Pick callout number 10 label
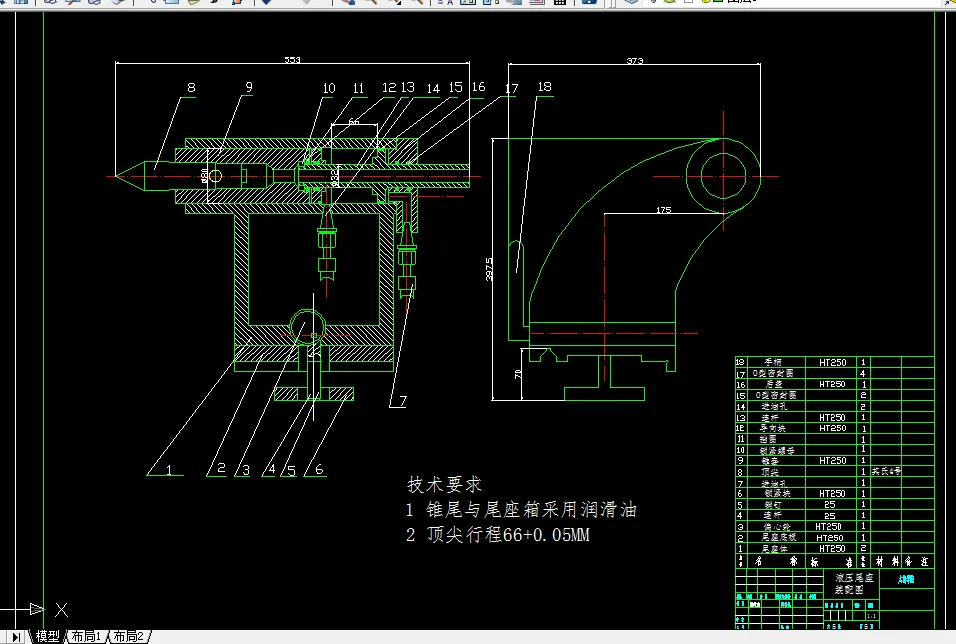This screenshot has height=644, width=956. (329, 88)
